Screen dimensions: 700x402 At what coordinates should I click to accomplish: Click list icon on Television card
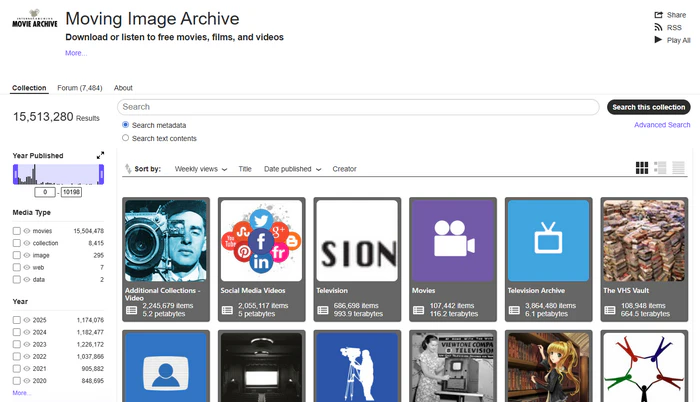click(x=323, y=310)
